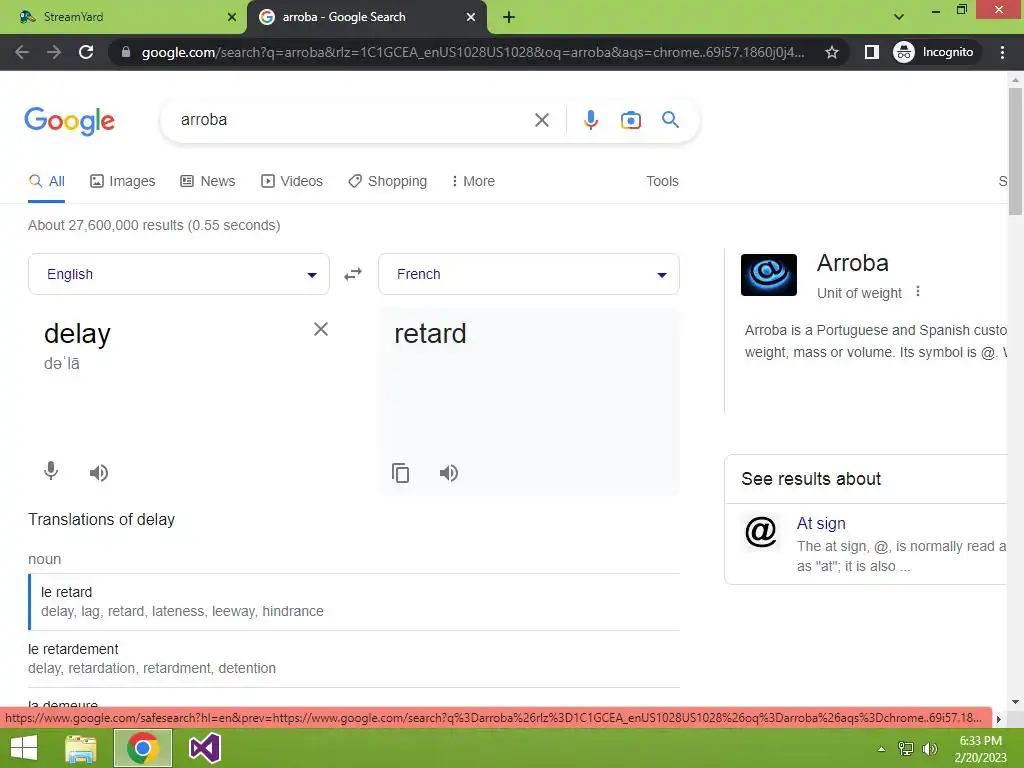1024x768 pixels.
Task: Copy the French translation
Action: pos(400,472)
